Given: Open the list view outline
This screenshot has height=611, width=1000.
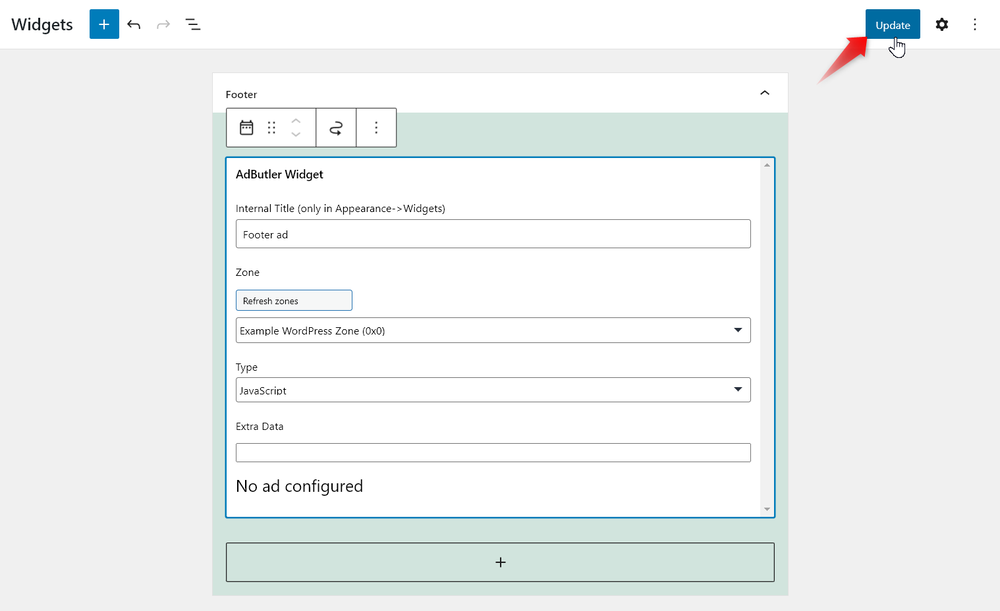Looking at the screenshot, I should click(x=193, y=24).
